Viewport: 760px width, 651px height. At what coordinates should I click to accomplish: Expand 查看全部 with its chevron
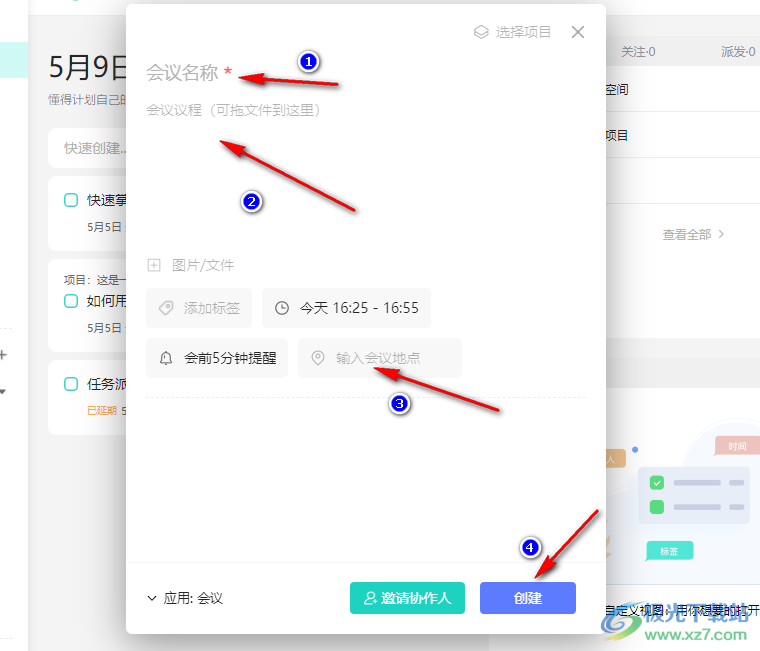click(x=694, y=234)
